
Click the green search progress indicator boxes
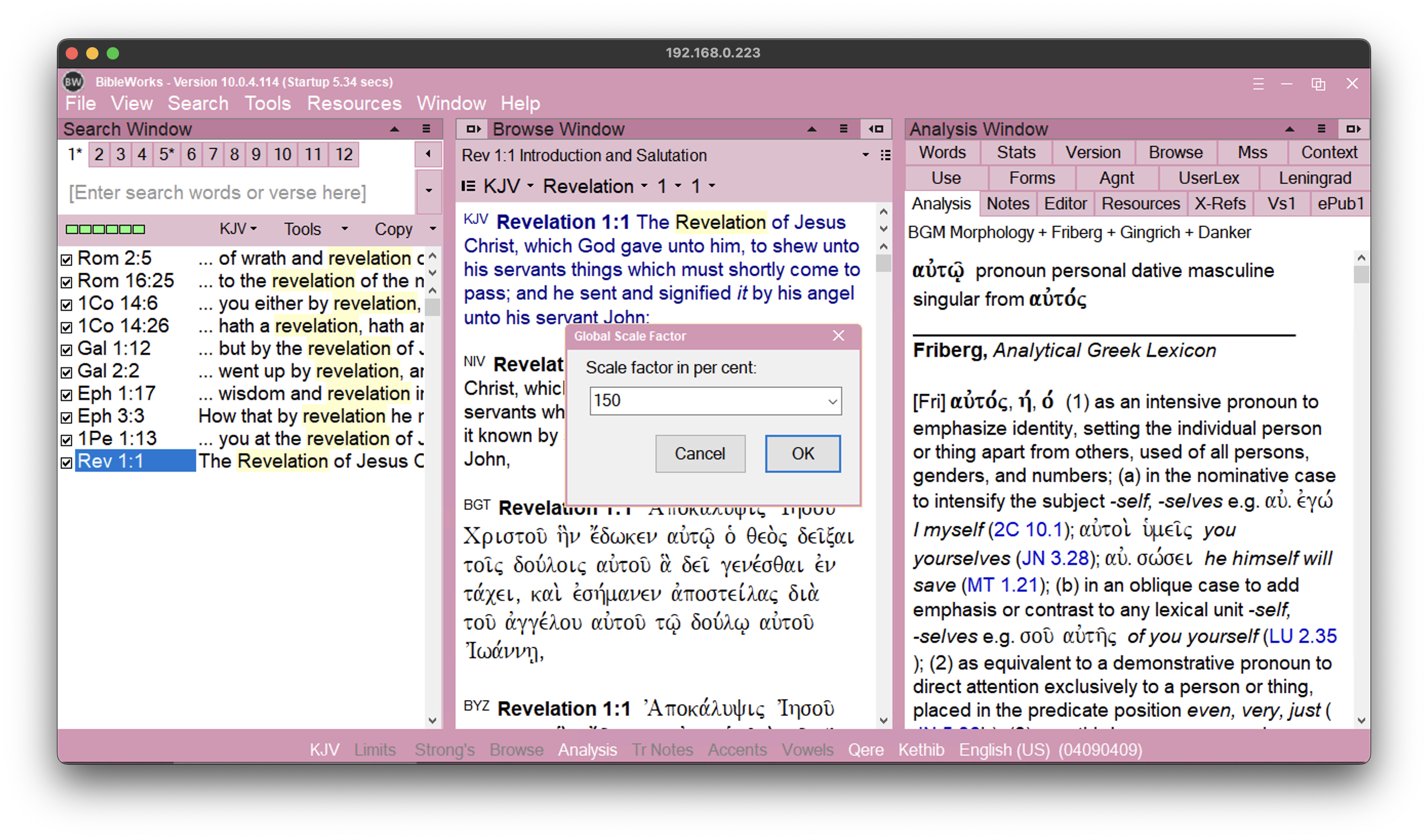(x=105, y=229)
